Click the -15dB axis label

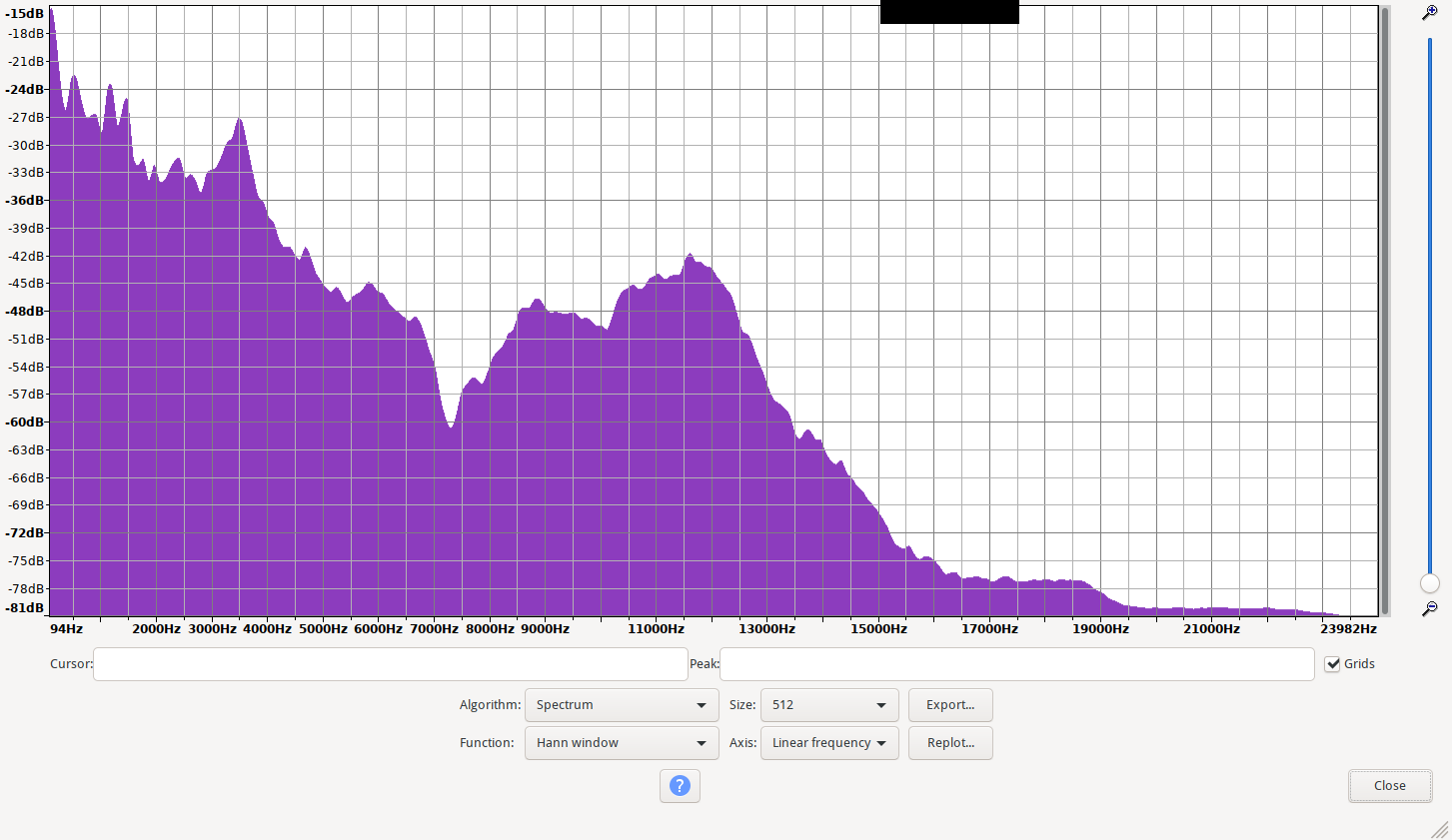[25, 14]
